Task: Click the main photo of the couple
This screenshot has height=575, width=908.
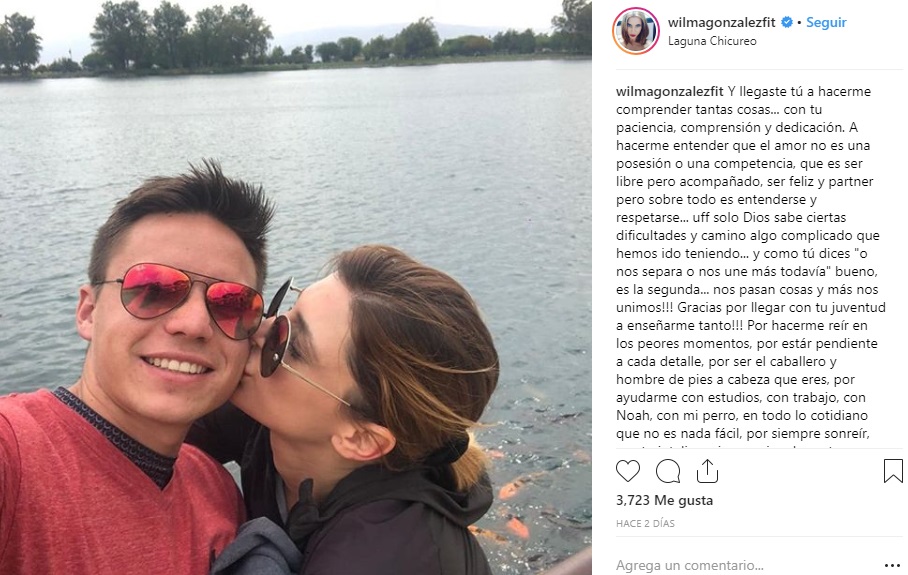Action: click(295, 288)
